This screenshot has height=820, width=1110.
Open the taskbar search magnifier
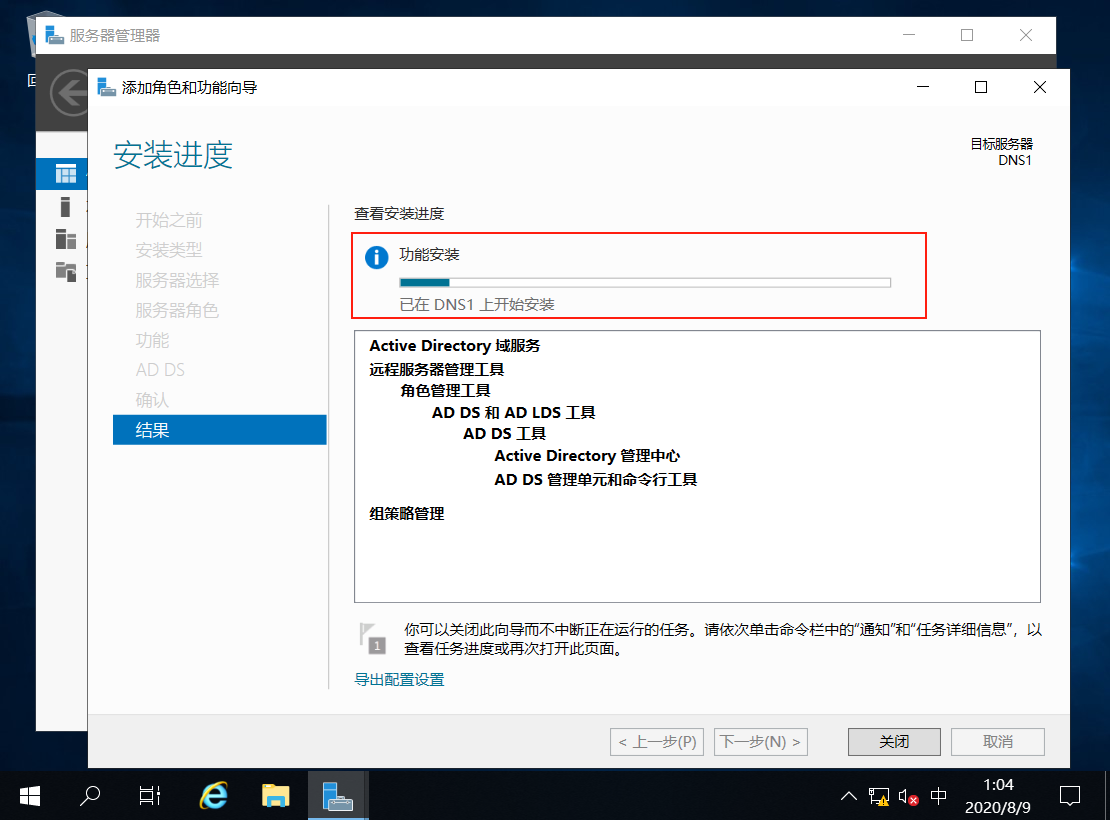pos(90,796)
